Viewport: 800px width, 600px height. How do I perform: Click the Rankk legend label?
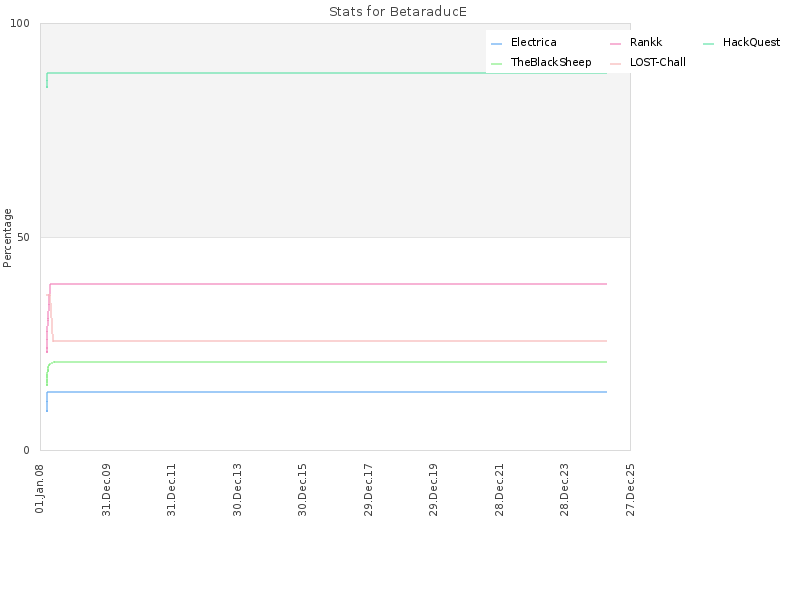click(646, 42)
